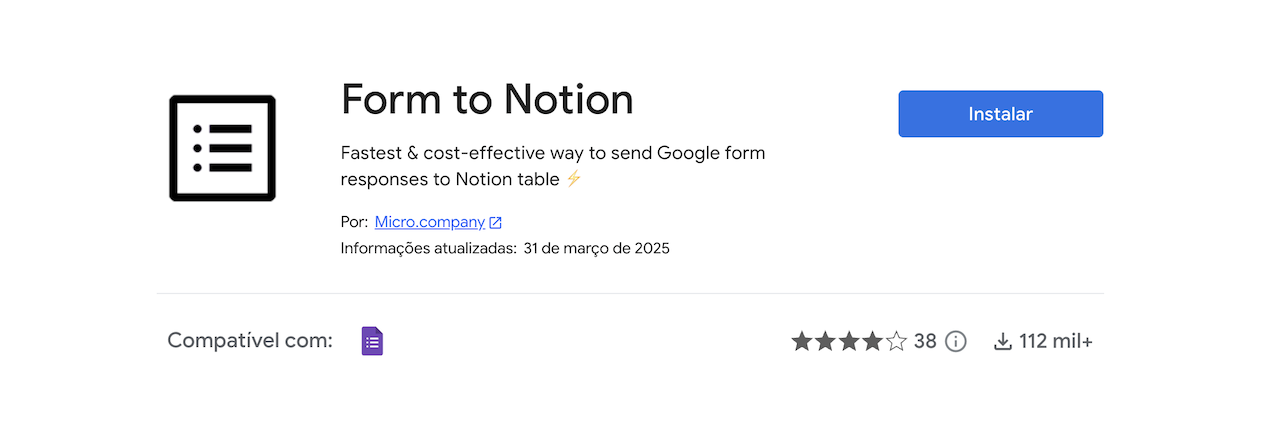Click the Form to Notion title
1280x422 pixels.
(x=487, y=99)
